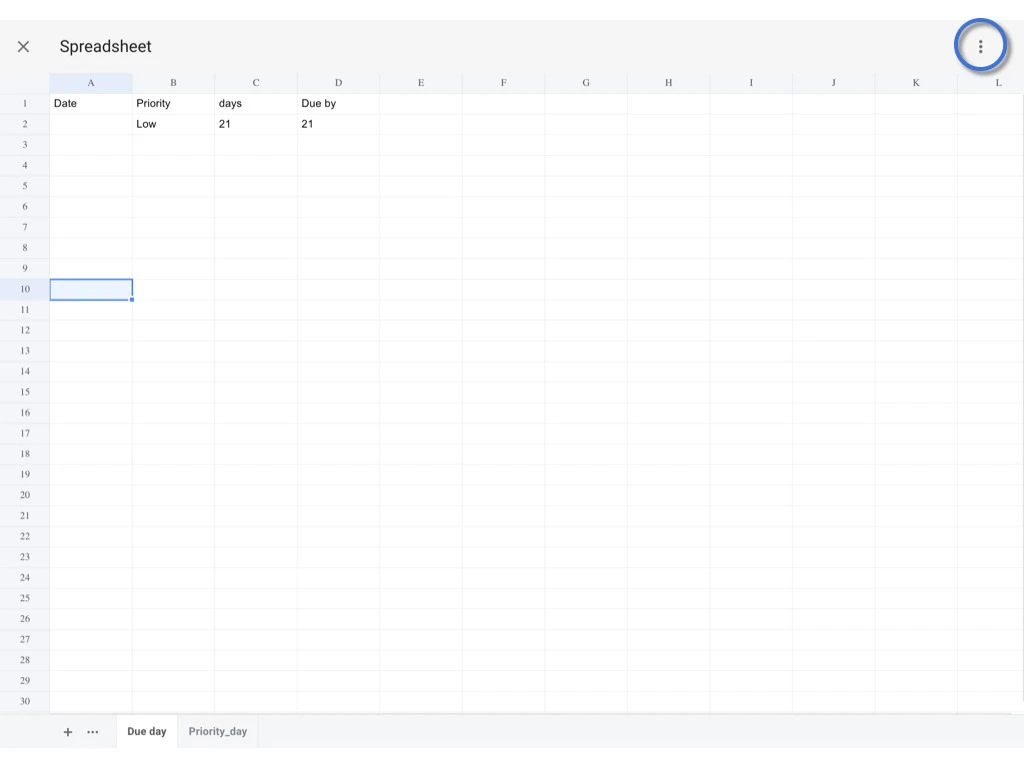The width and height of the screenshot is (1024, 768).
Task: Select cell D1 labeled Due by
Action: (x=338, y=103)
